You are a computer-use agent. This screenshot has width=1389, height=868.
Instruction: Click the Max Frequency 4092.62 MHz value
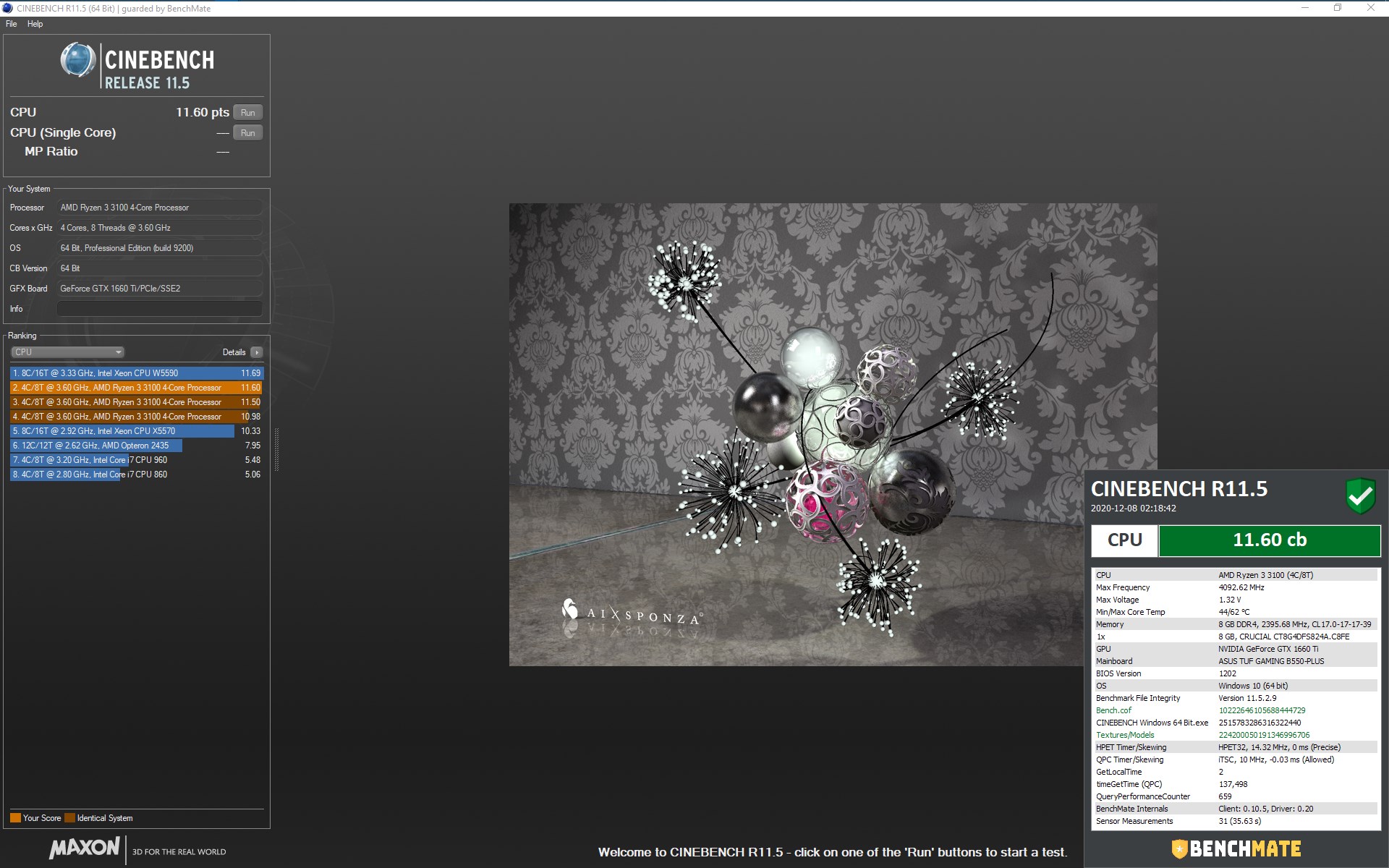1241,587
